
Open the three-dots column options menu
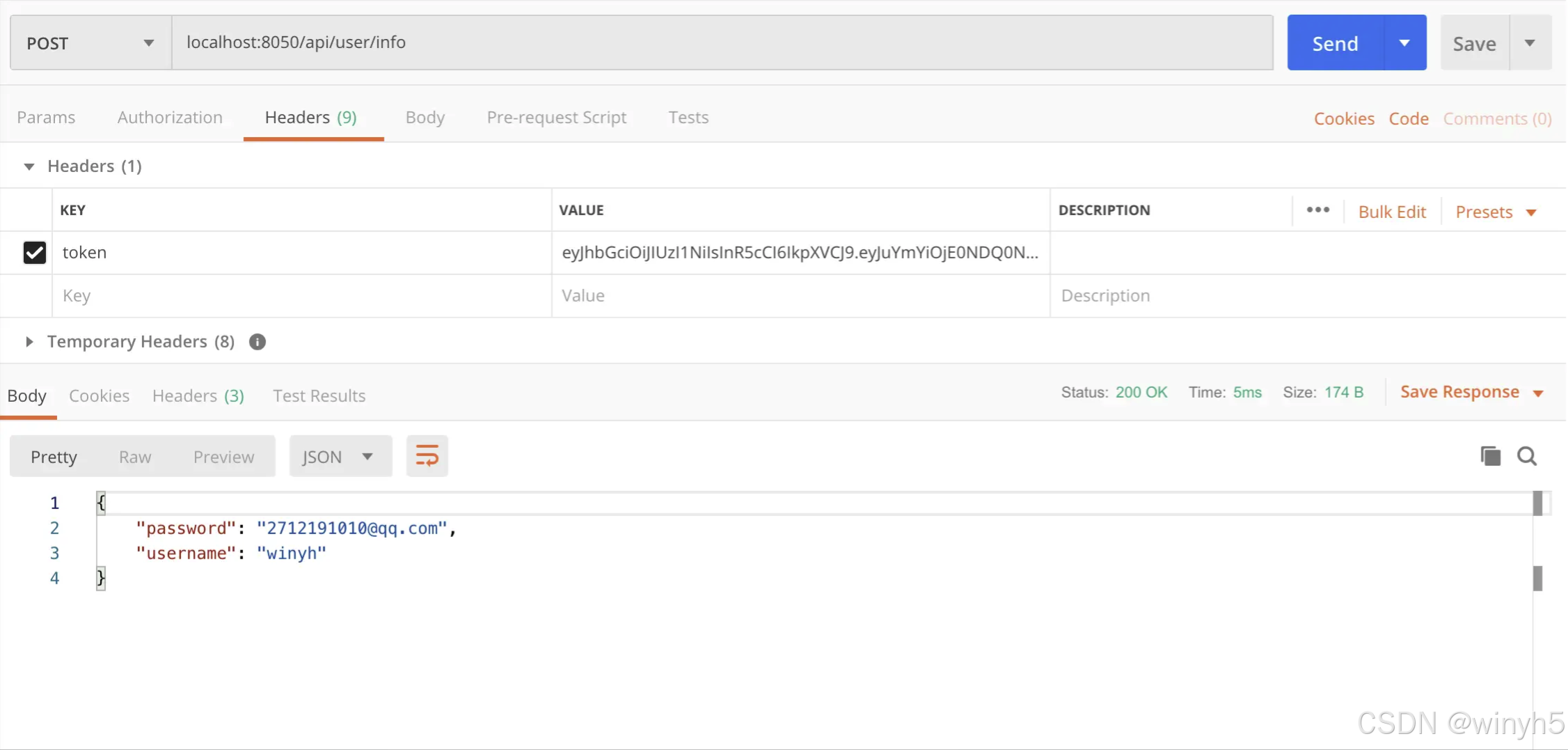pos(1317,210)
